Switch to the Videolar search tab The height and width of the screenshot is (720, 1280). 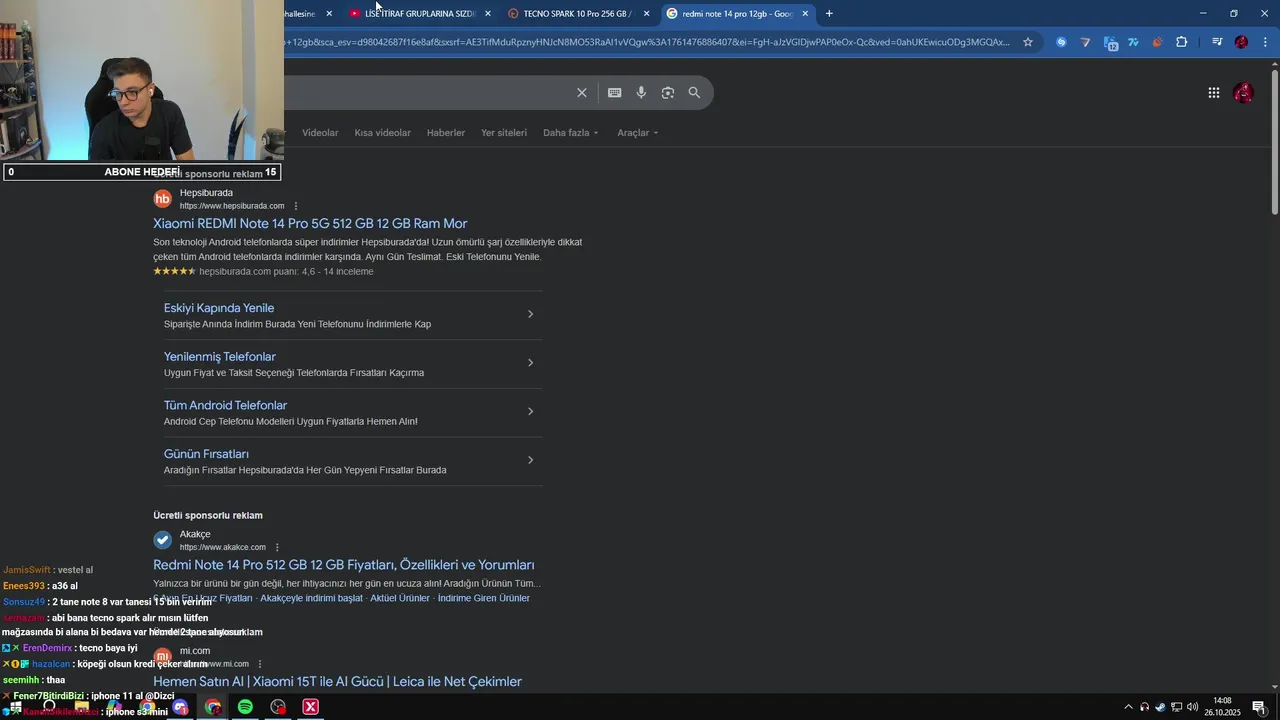point(320,133)
